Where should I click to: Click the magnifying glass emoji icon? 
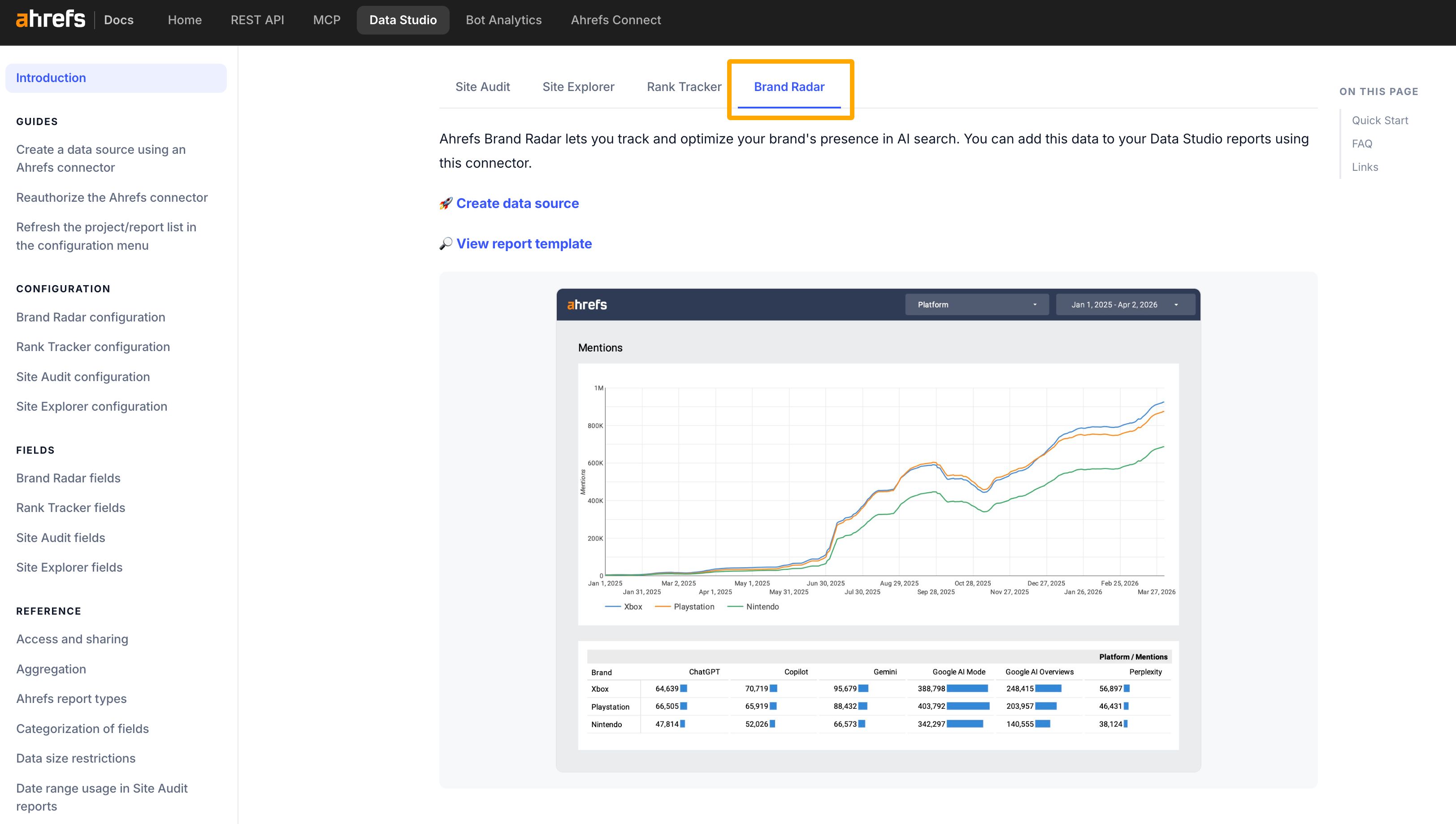click(446, 244)
